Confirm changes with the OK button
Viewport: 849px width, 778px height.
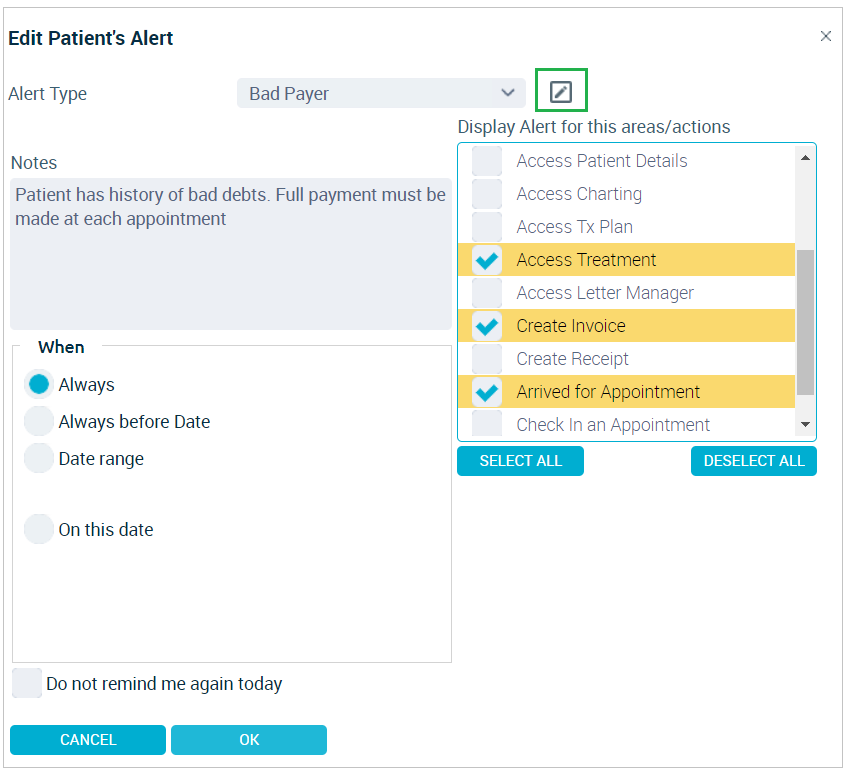(x=249, y=740)
